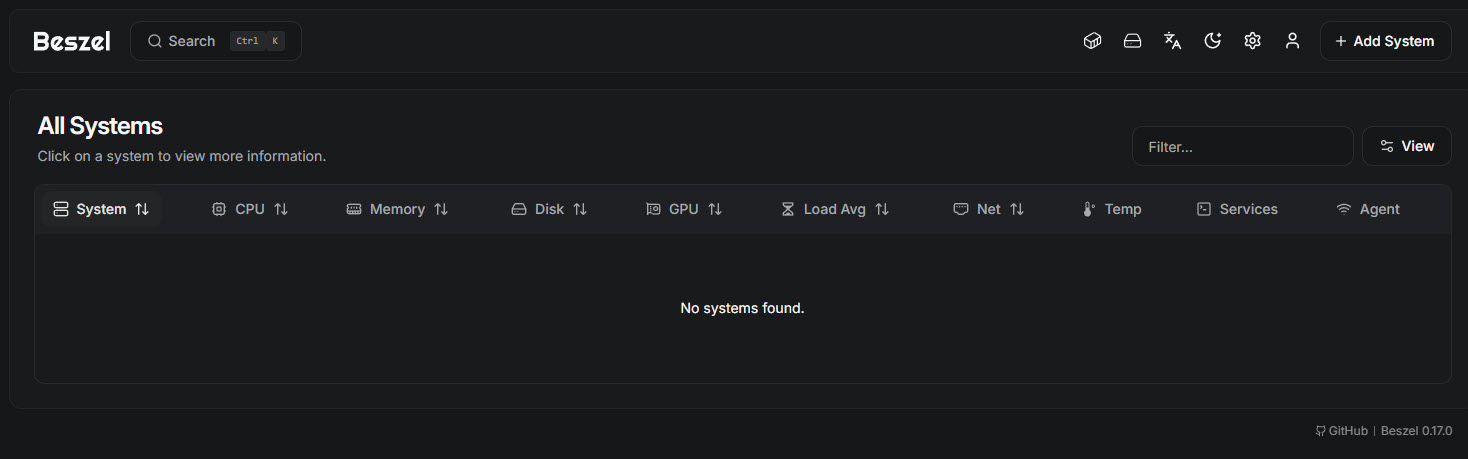The height and width of the screenshot is (459, 1468).
Task: Click the Beszel logo
Action: [72, 41]
